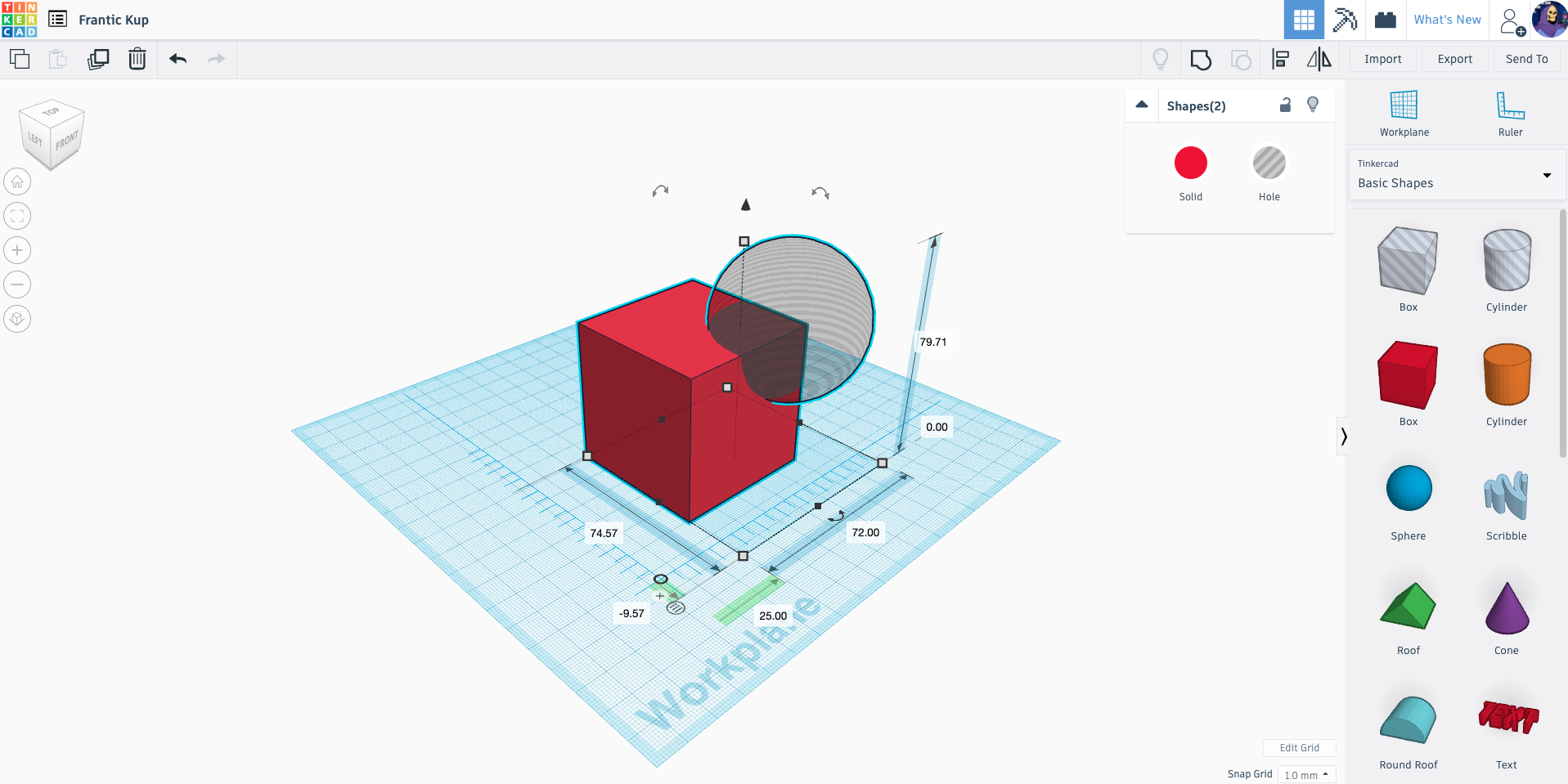Pick the Ruler tool
This screenshot has height=784, width=1568.
pos(1510,113)
